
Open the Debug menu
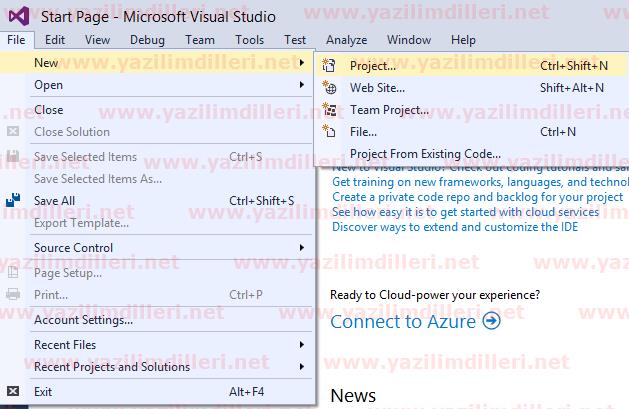[x=146, y=40]
